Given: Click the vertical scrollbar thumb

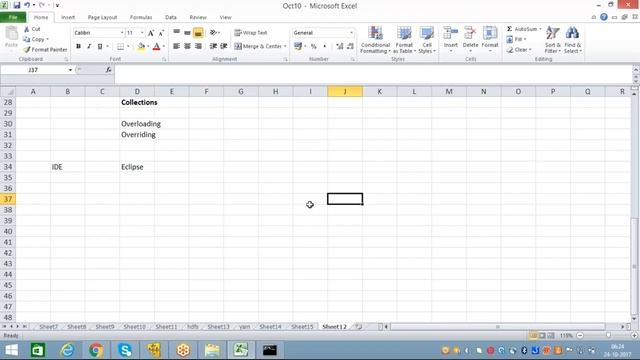Looking at the screenshot, I should pos(634,265).
